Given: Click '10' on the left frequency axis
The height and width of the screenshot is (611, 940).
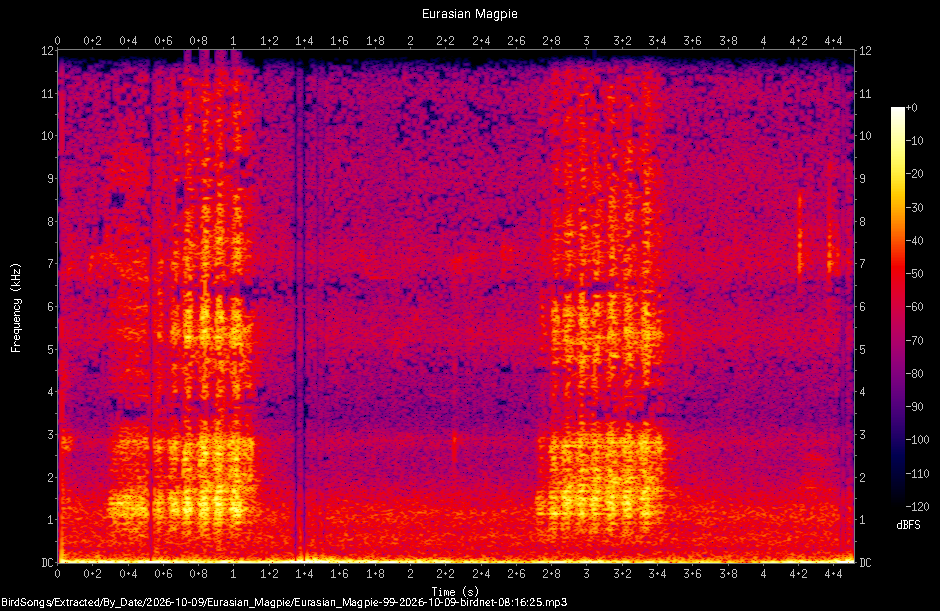Looking at the screenshot, I should click(47, 136).
